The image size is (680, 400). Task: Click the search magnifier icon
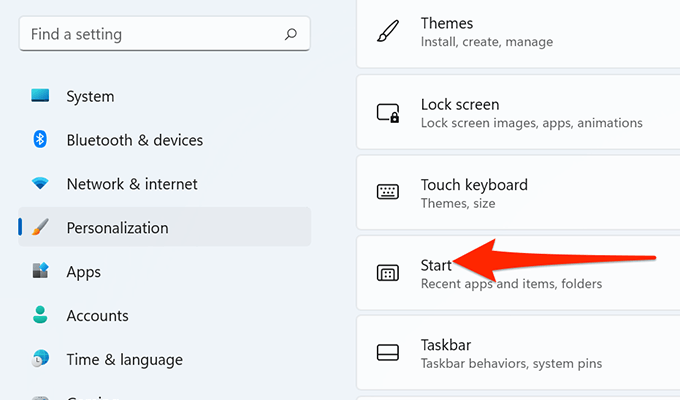pyautogui.click(x=291, y=34)
